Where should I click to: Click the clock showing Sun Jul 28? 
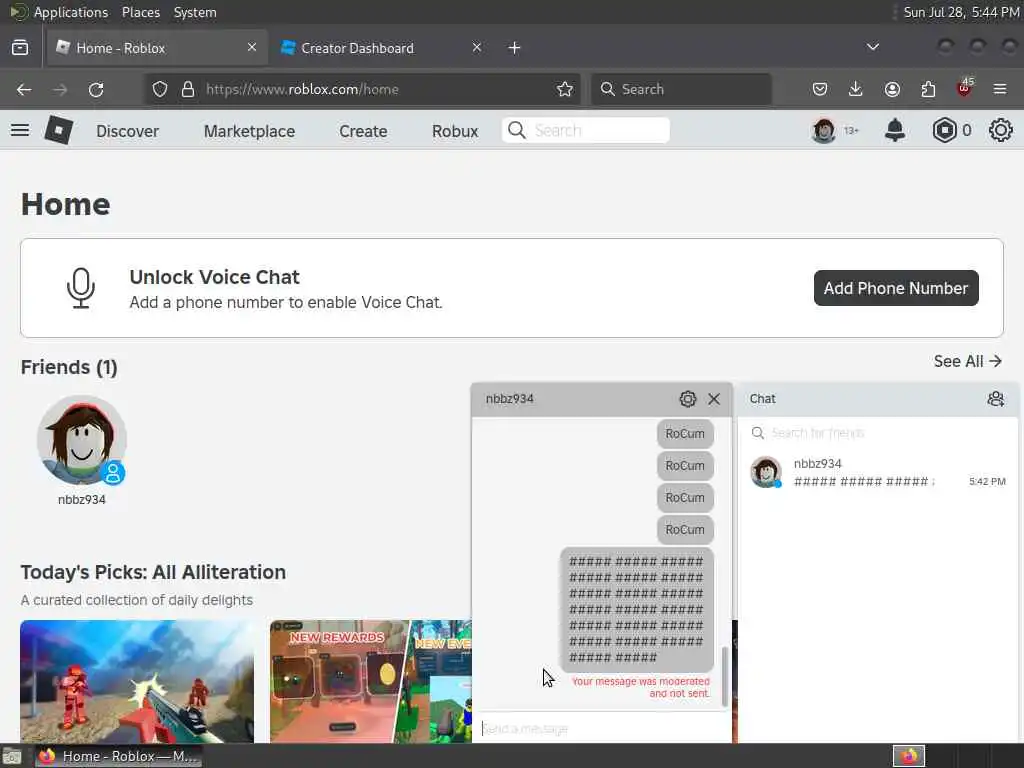[x=961, y=12]
